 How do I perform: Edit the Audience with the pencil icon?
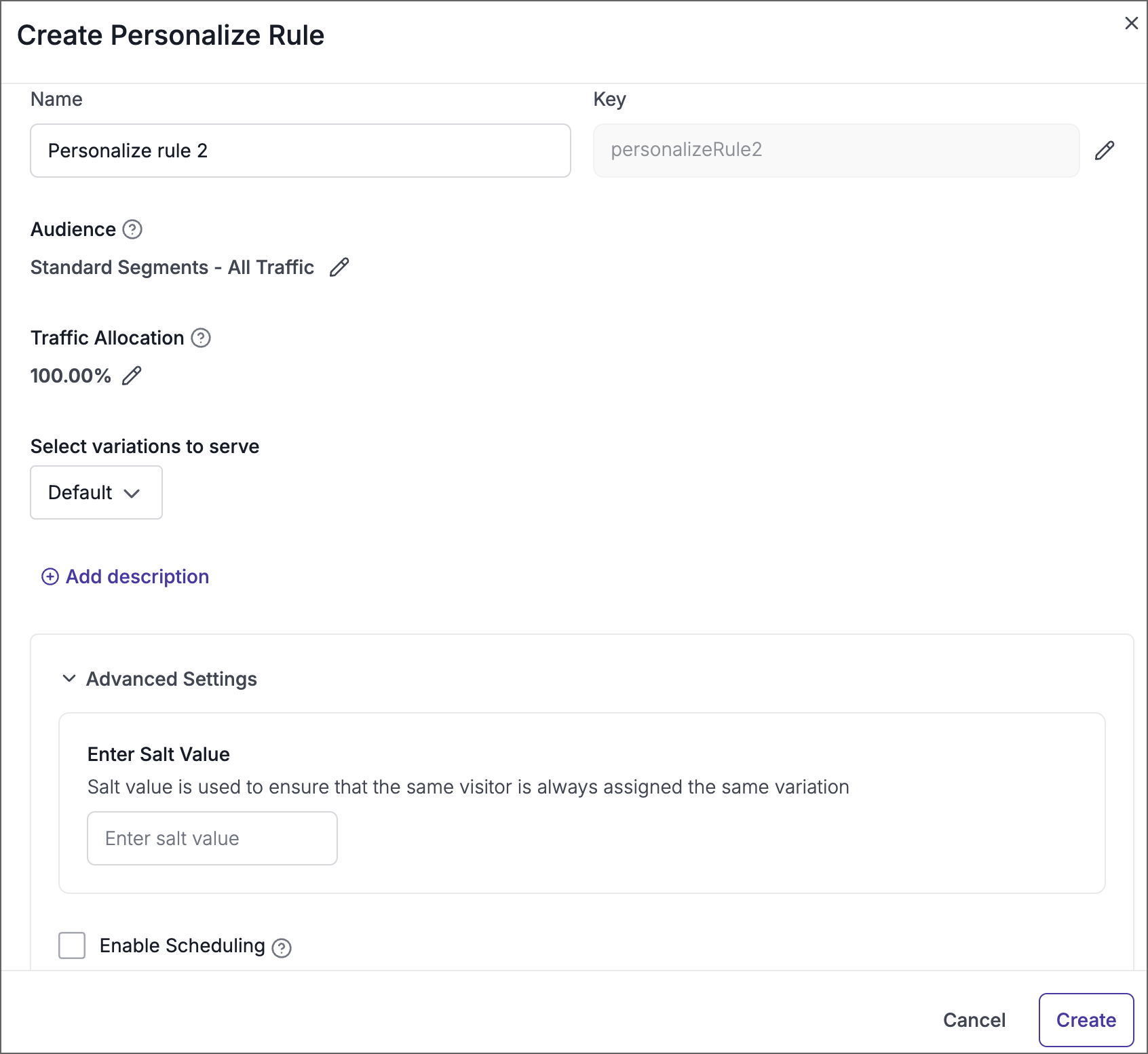(x=339, y=267)
